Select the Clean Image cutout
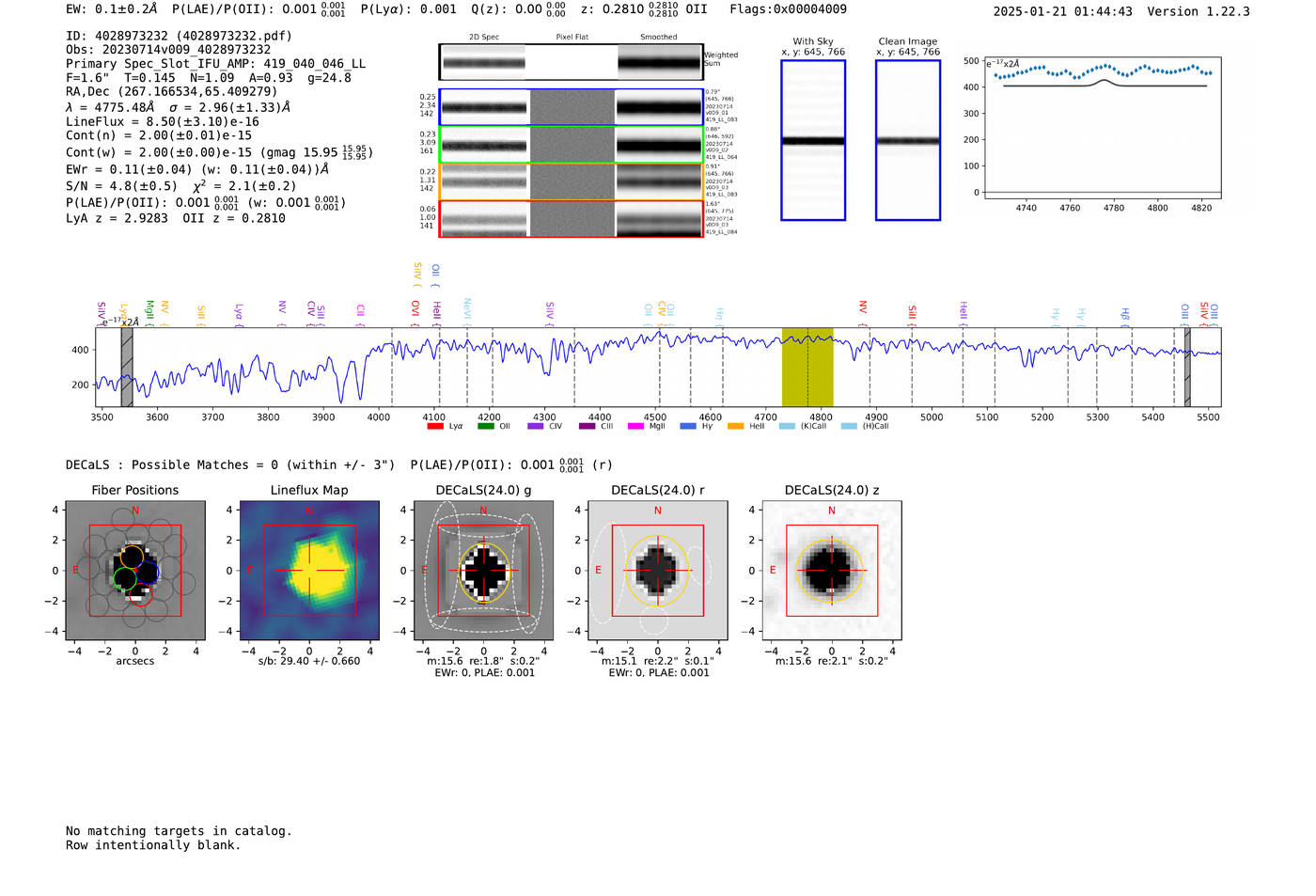 point(908,140)
